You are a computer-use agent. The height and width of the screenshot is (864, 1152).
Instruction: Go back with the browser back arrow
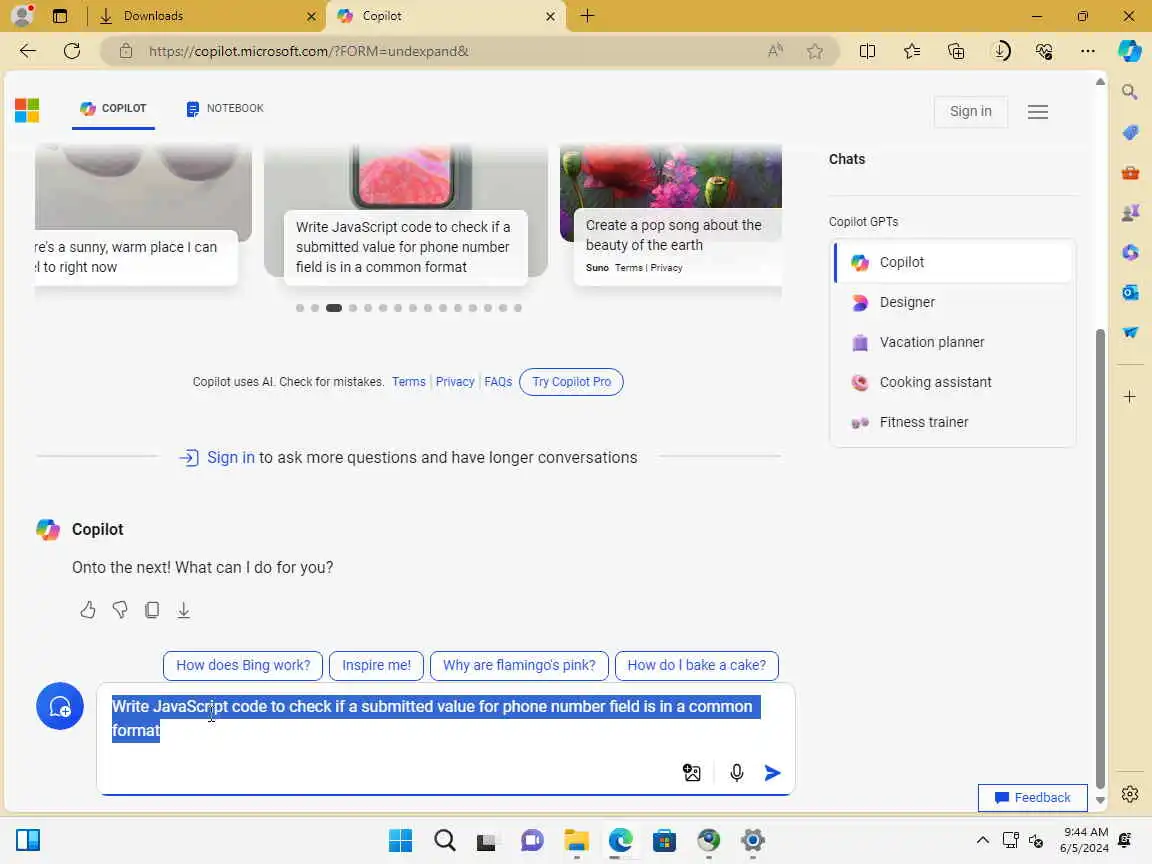tap(27, 51)
